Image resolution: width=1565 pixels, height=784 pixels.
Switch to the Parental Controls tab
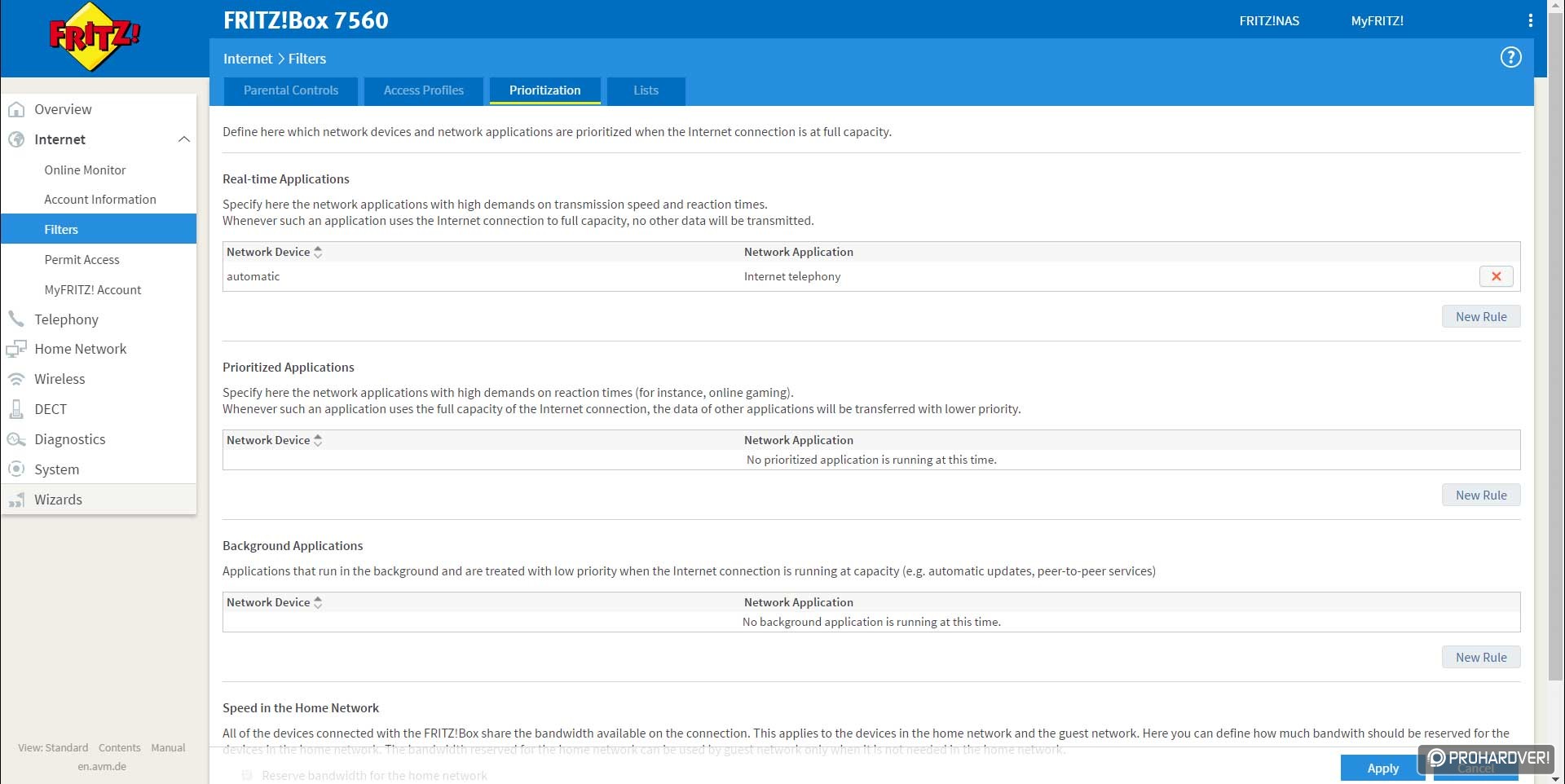(x=291, y=90)
